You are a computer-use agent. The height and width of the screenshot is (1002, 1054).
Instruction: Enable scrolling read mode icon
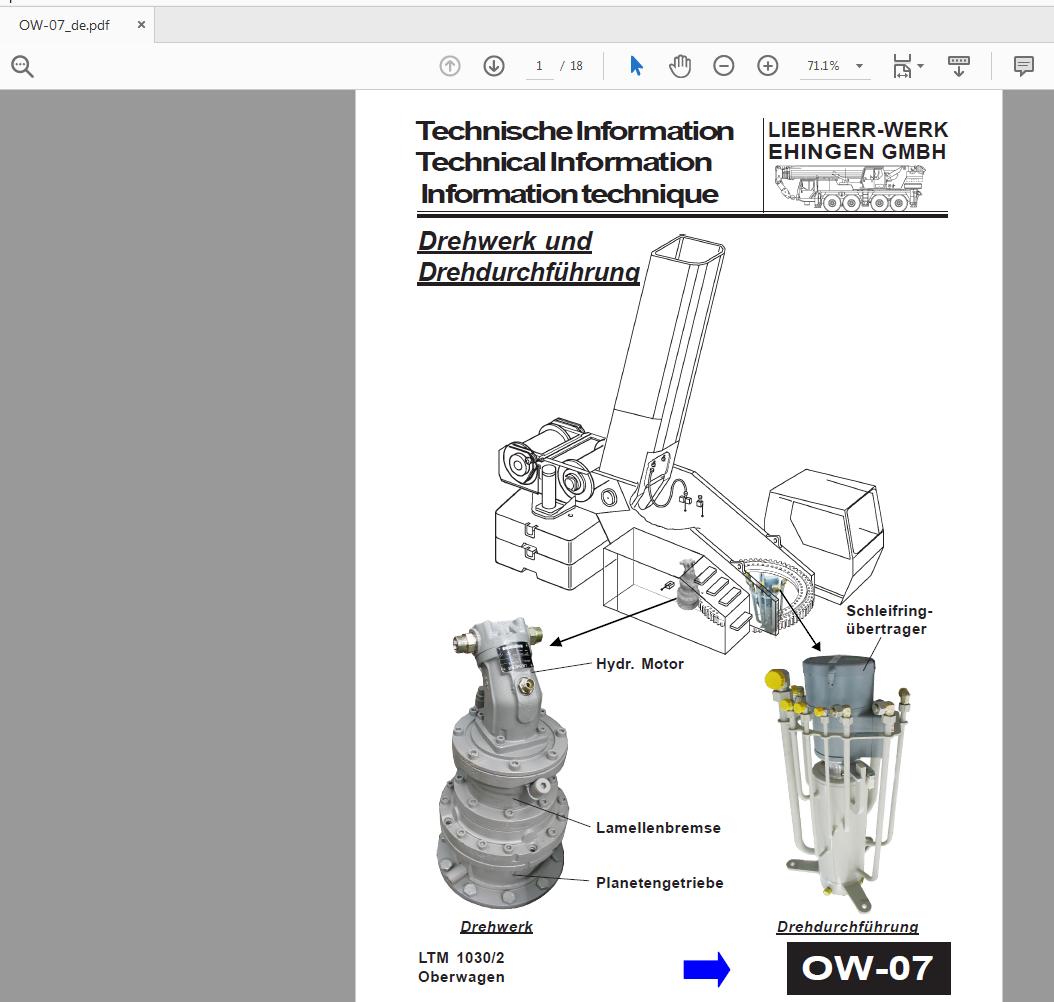tap(959, 66)
